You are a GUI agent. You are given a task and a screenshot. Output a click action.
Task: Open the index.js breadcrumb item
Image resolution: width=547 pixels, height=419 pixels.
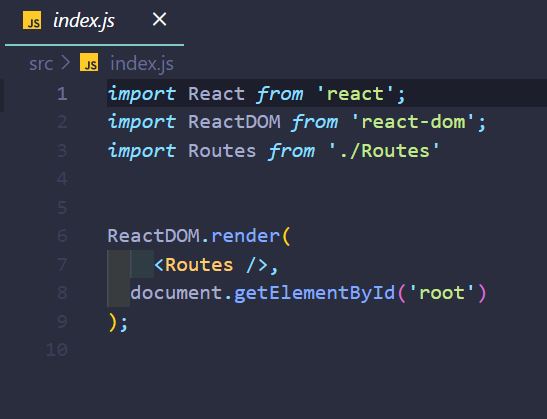(x=142, y=64)
